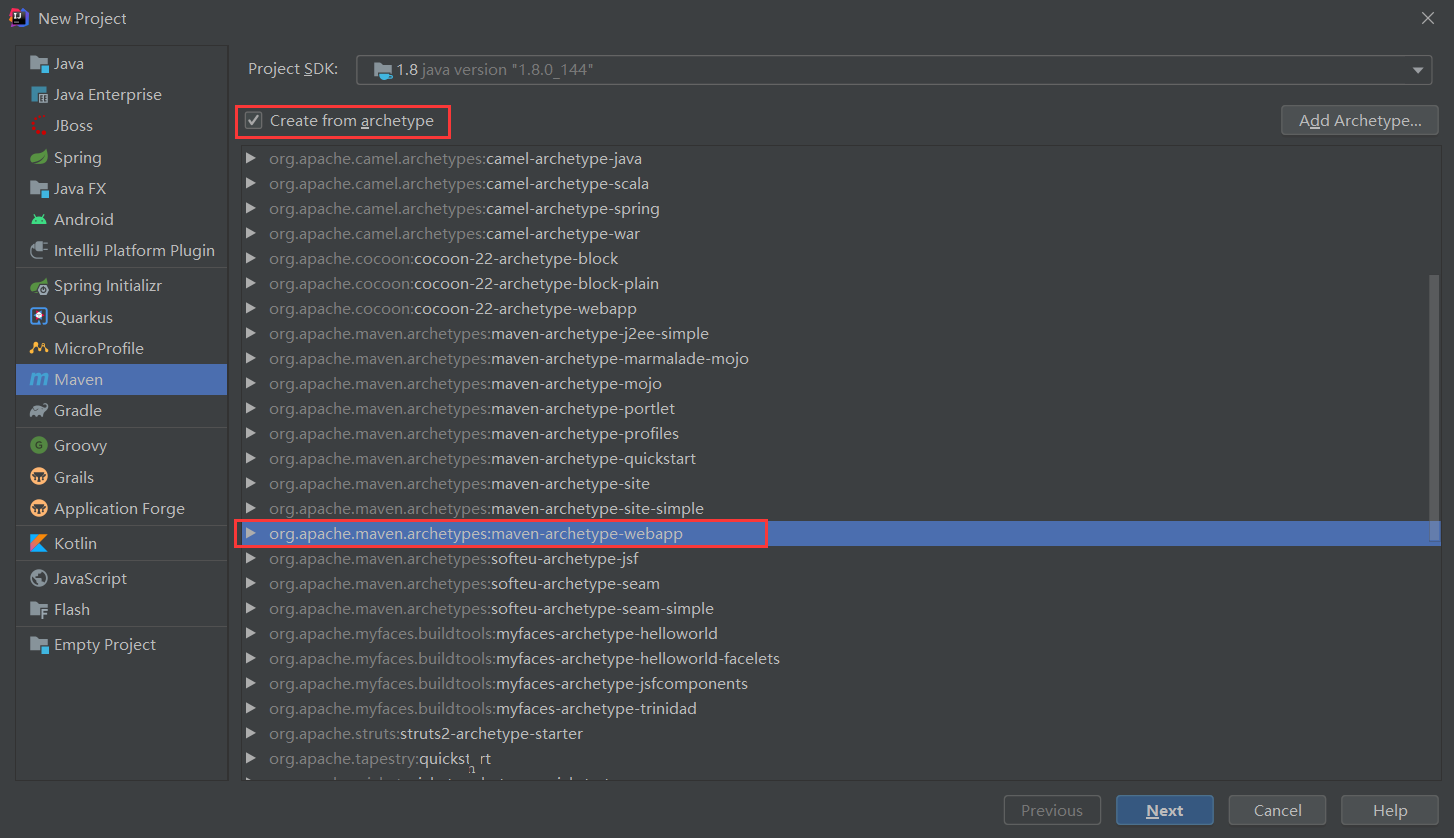Image resolution: width=1454 pixels, height=838 pixels.
Task: Select the Gradle project type
Action: coord(121,410)
